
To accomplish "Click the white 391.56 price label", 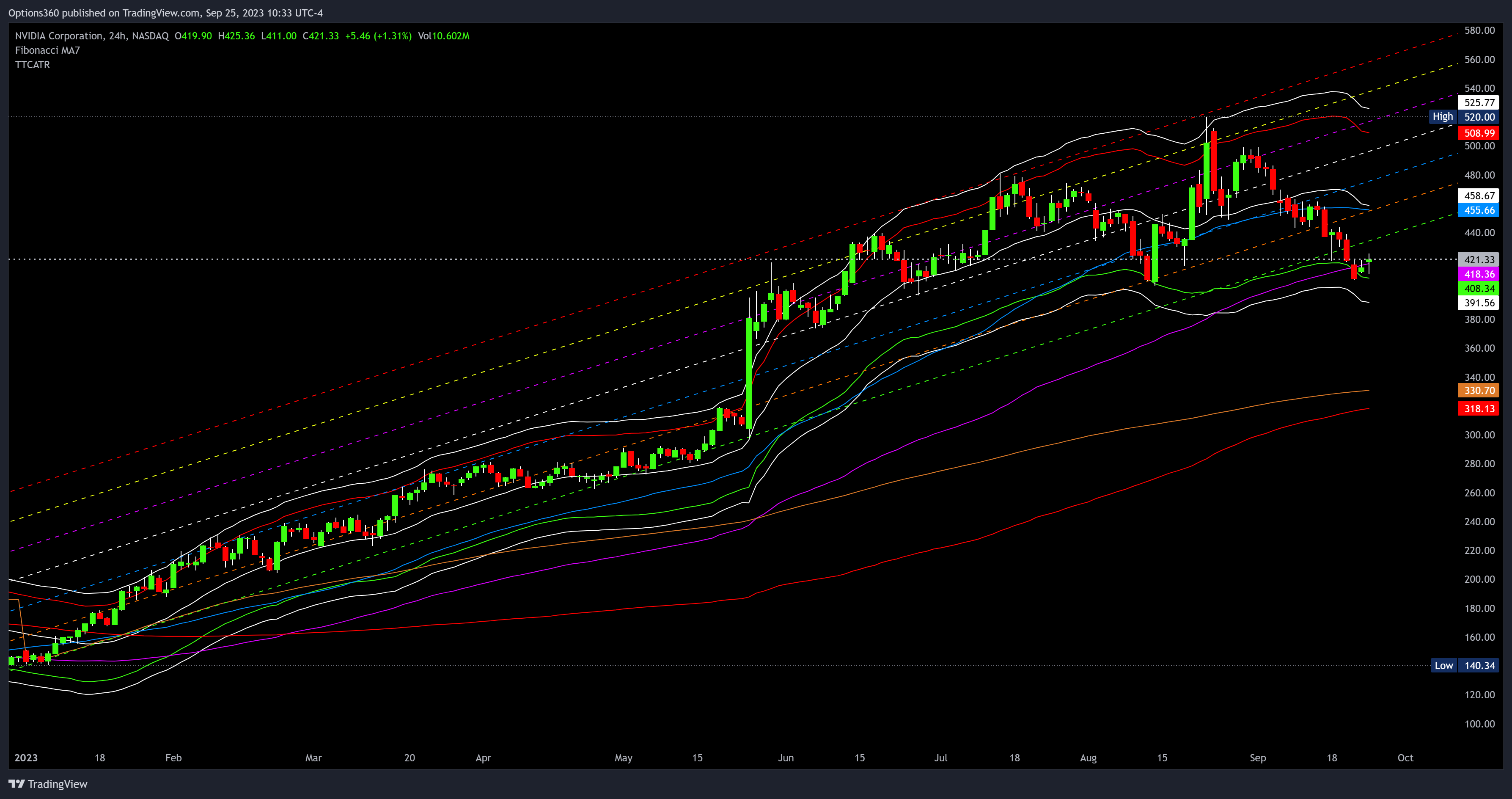I will pos(1479,303).
